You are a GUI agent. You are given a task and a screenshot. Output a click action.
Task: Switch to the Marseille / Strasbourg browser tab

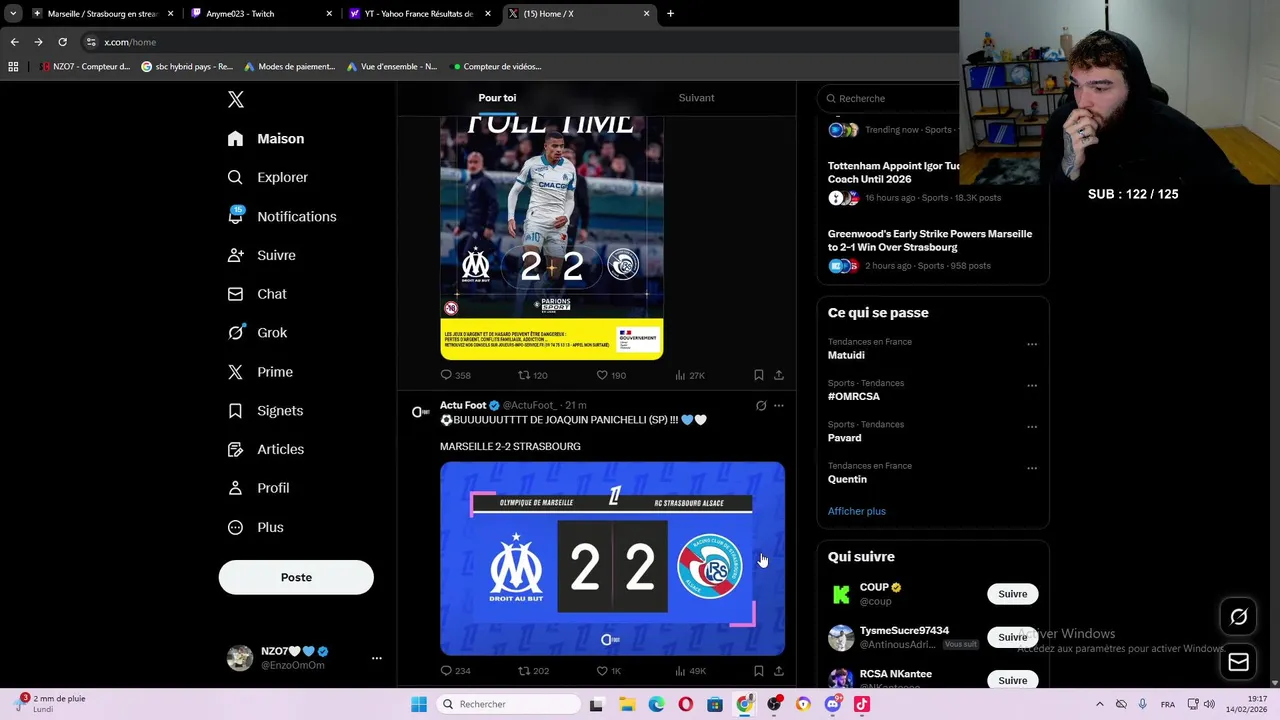click(x=101, y=13)
